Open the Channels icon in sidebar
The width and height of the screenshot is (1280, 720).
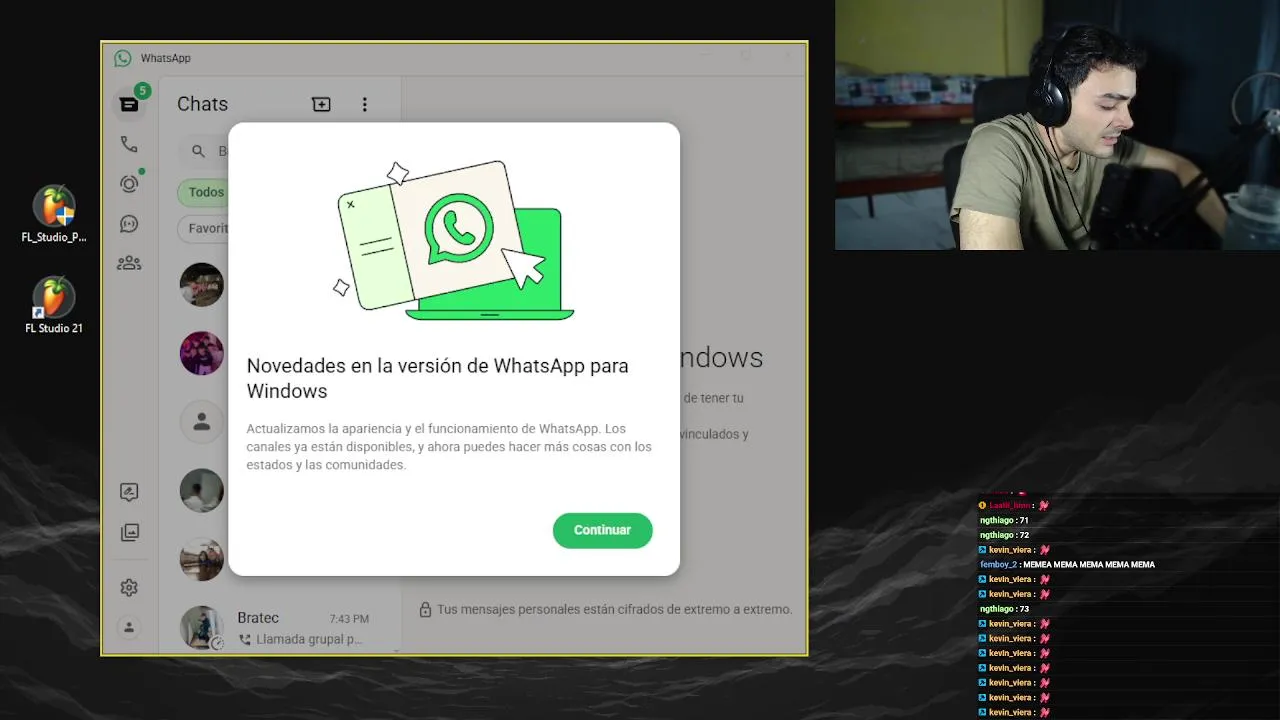(x=129, y=224)
